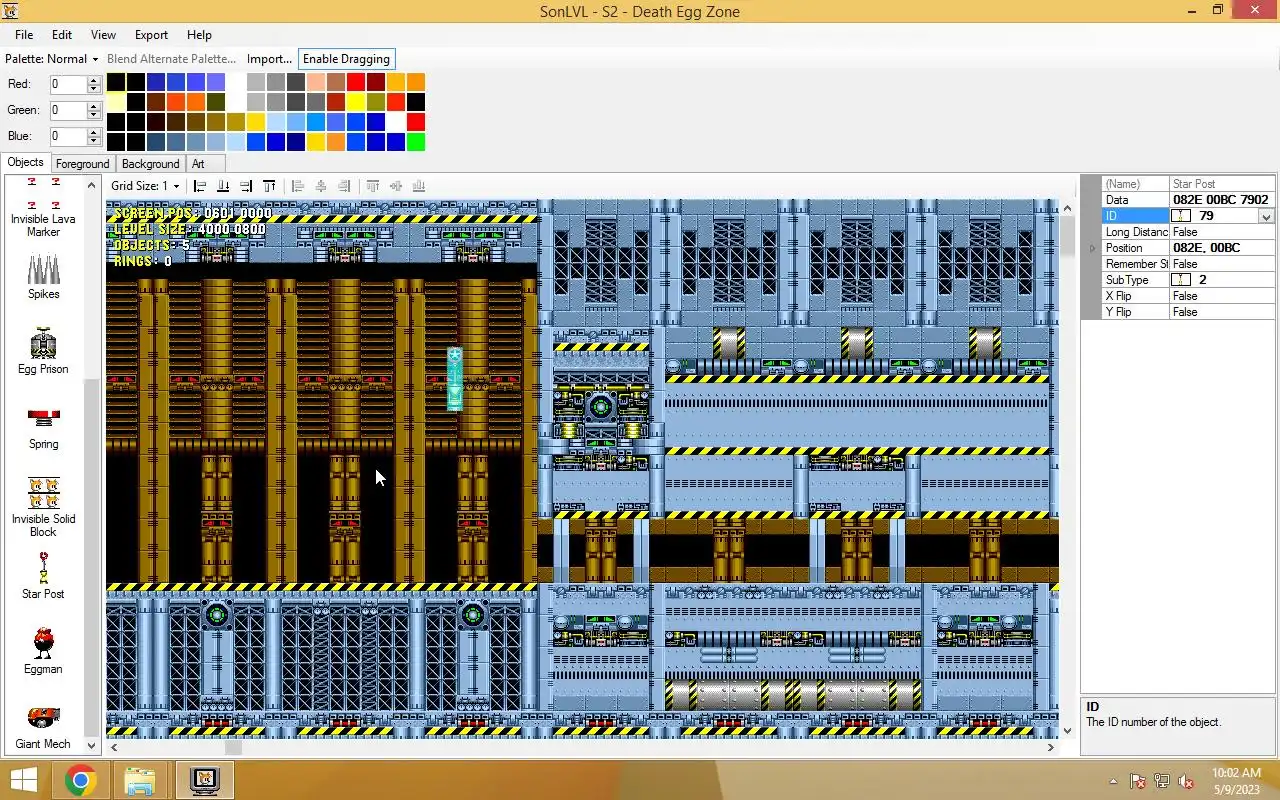The width and height of the screenshot is (1280, 800).
Task: Select the Invisible Solid Block object
Action: [x=43, y=507]
